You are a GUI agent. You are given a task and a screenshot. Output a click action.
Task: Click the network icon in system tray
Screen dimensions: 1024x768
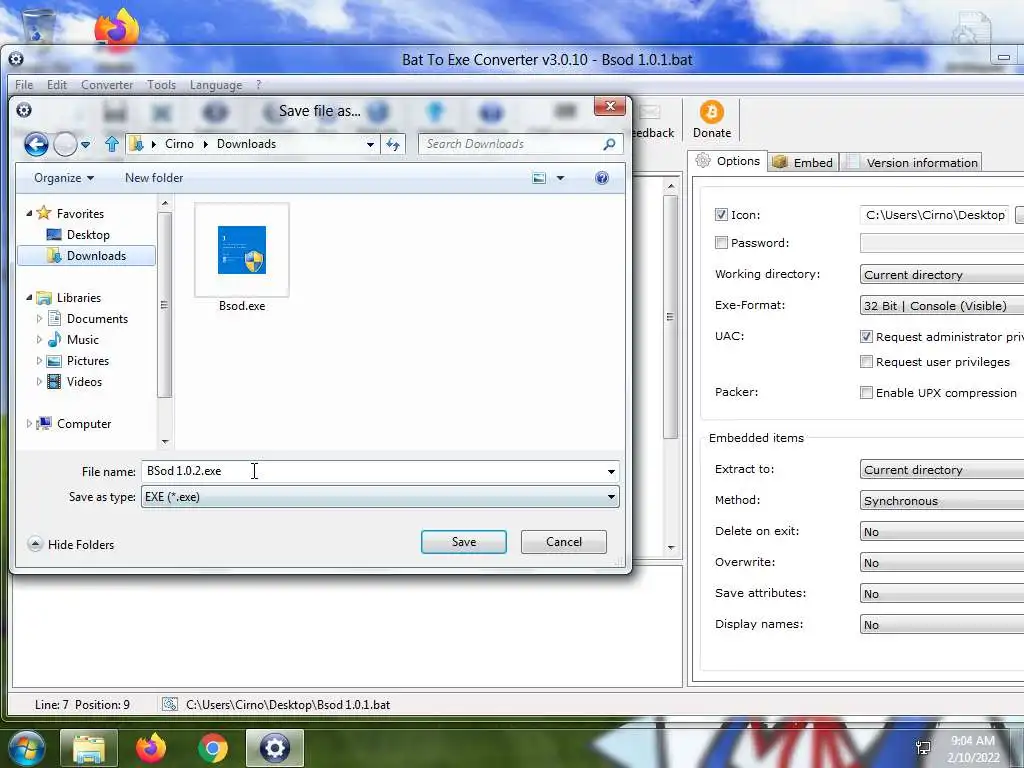pos(923,748)
